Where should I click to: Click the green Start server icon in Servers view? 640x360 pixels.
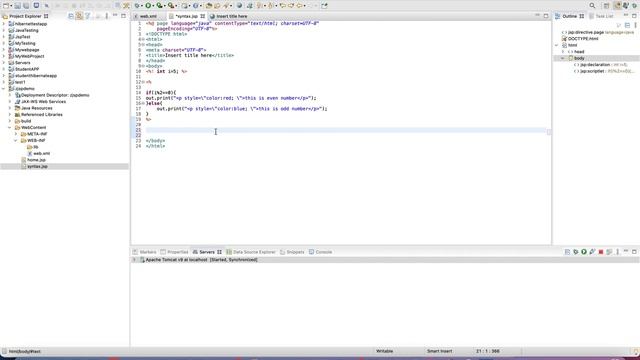584,252
